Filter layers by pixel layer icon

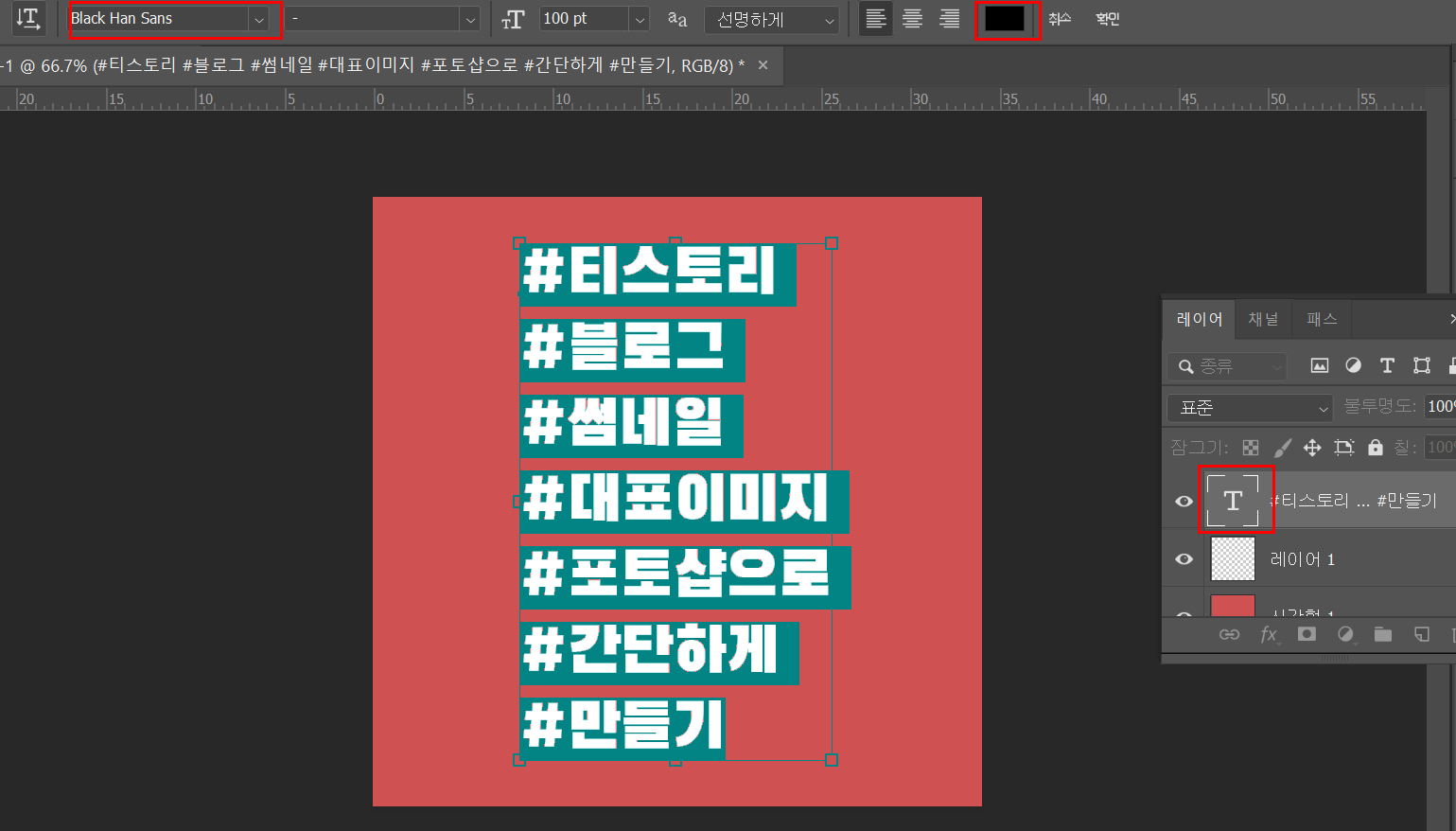(x=1319, y=365)
